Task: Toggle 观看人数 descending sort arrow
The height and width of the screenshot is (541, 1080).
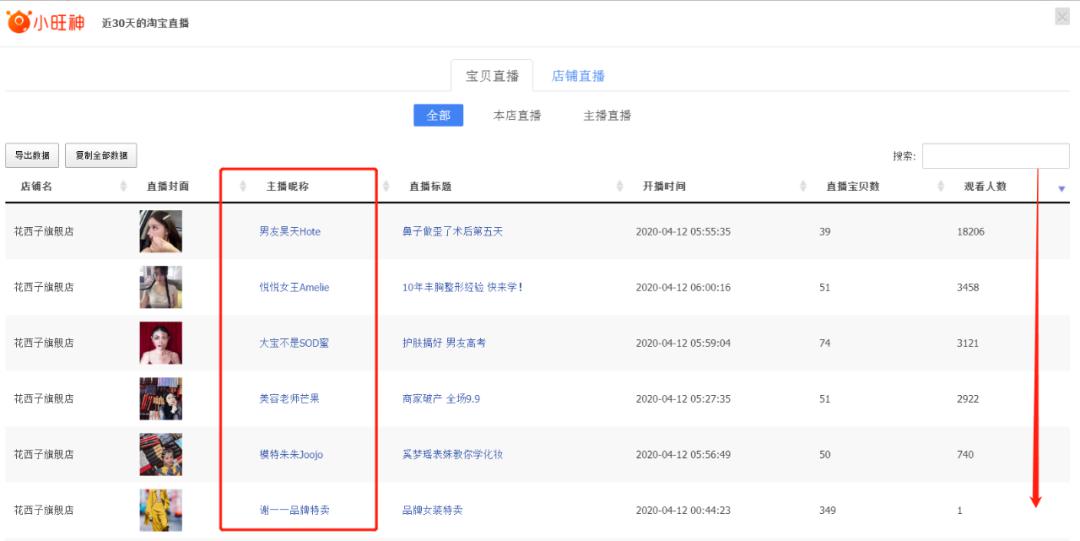Action: 1061,188
